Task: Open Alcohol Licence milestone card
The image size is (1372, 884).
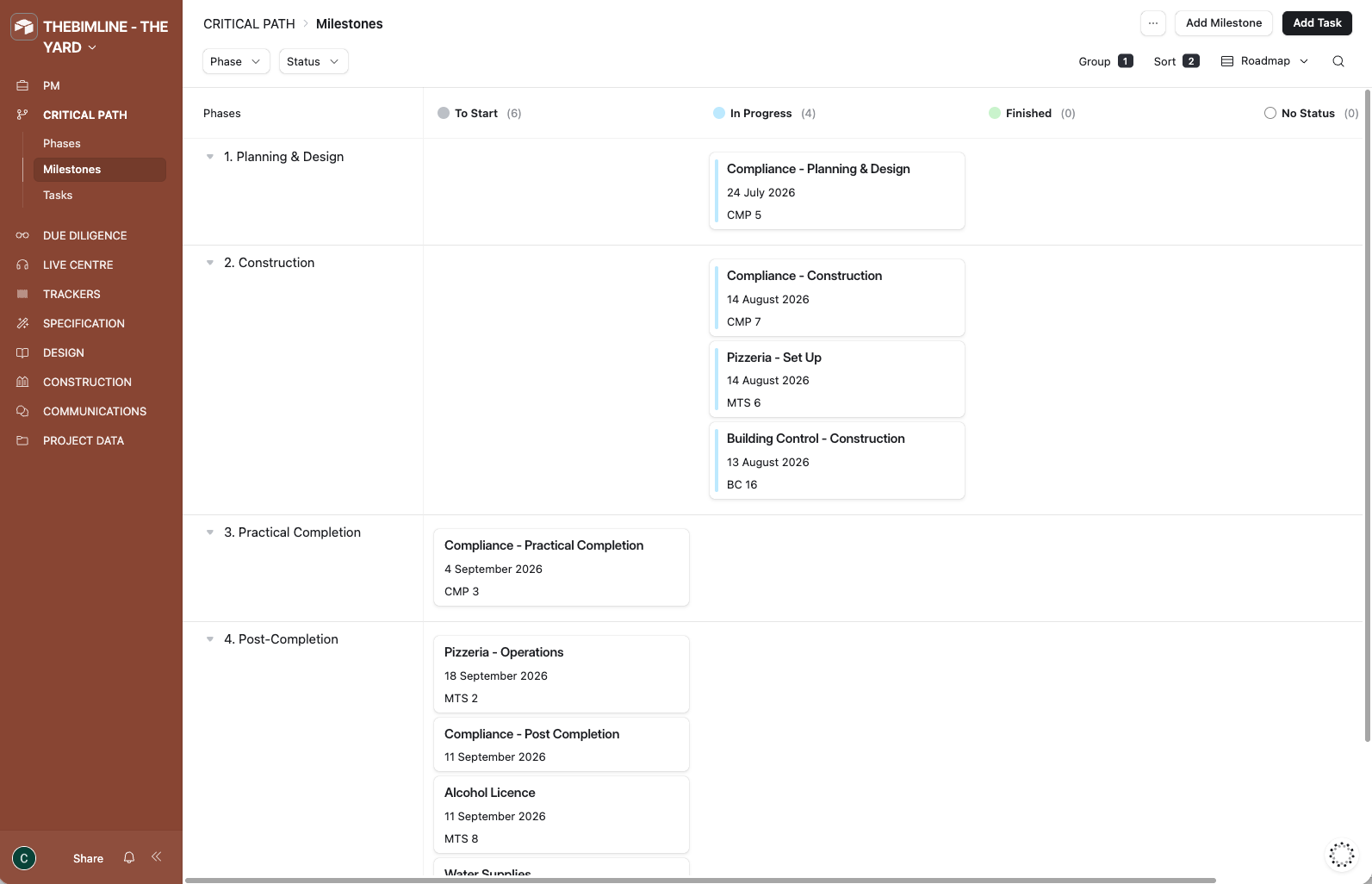Action: (562, 815)
